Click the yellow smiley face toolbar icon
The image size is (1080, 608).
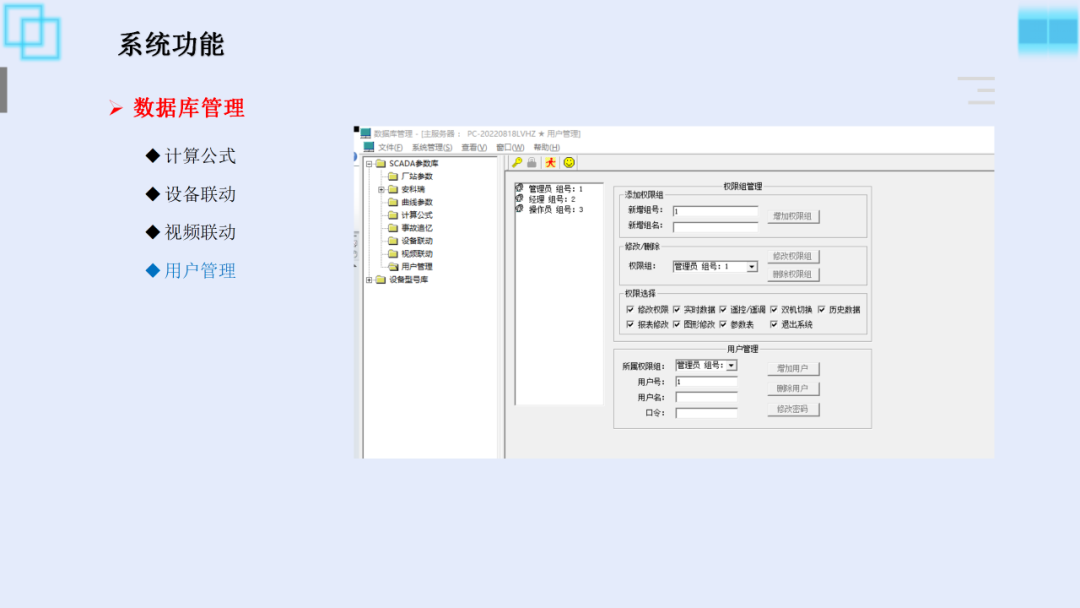click(x=569, y=163)
